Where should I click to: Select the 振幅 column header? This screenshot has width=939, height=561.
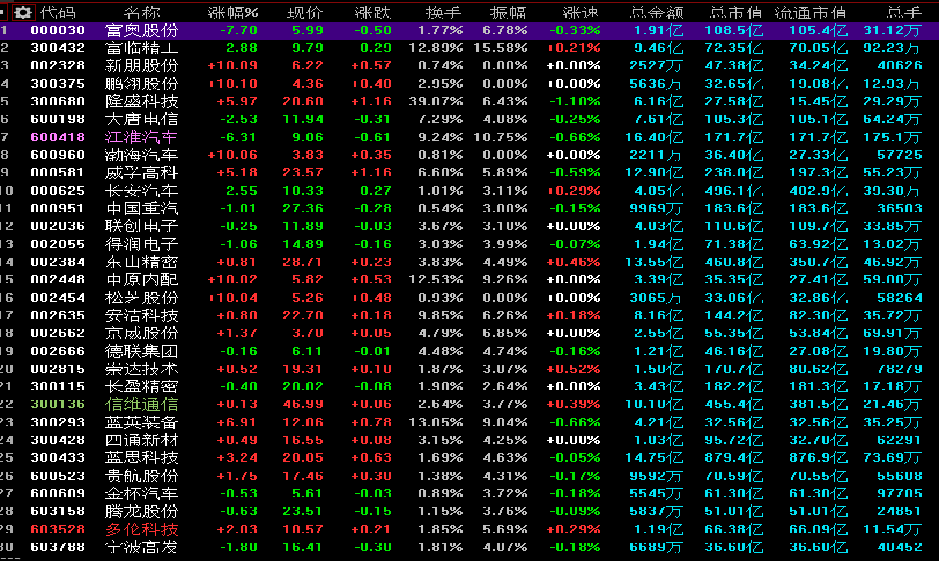pos(508,12)
